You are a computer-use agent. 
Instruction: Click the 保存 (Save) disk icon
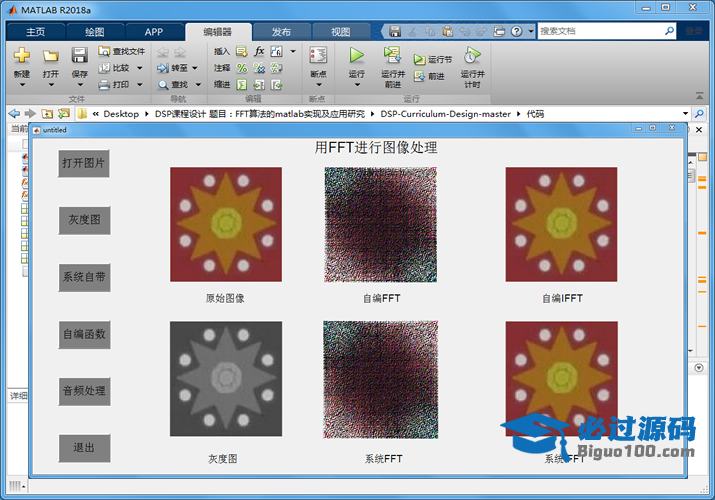(79, 55)
